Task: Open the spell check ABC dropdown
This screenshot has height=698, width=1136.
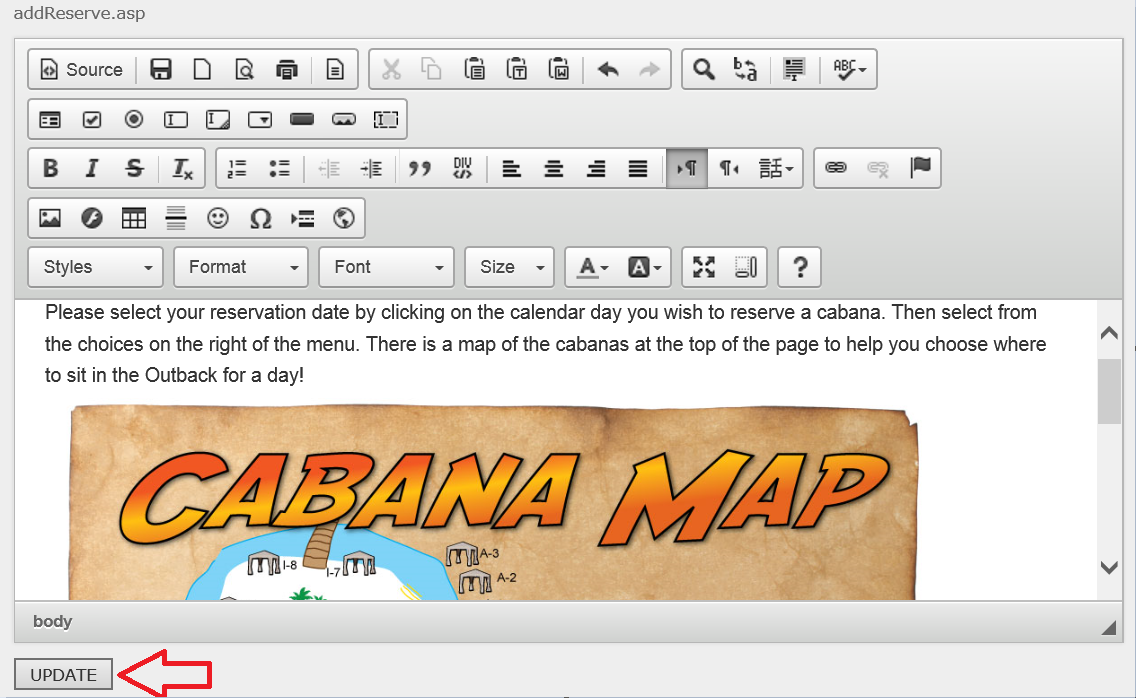Action: (x=849, y=70)
